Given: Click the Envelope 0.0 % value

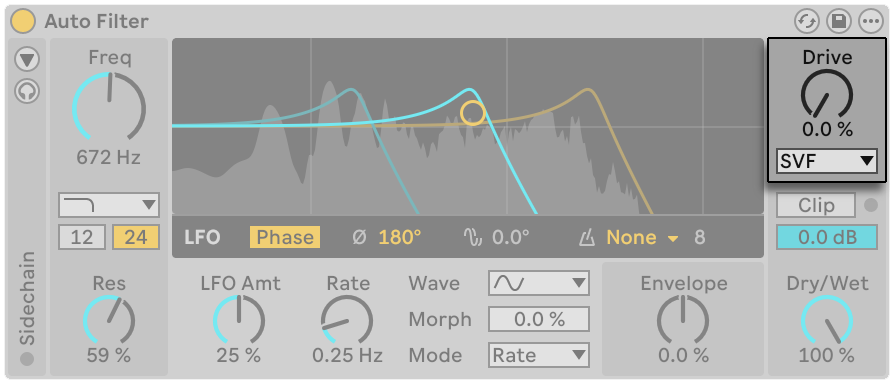Looking at the screenshot, I should (x=684, y=356).
